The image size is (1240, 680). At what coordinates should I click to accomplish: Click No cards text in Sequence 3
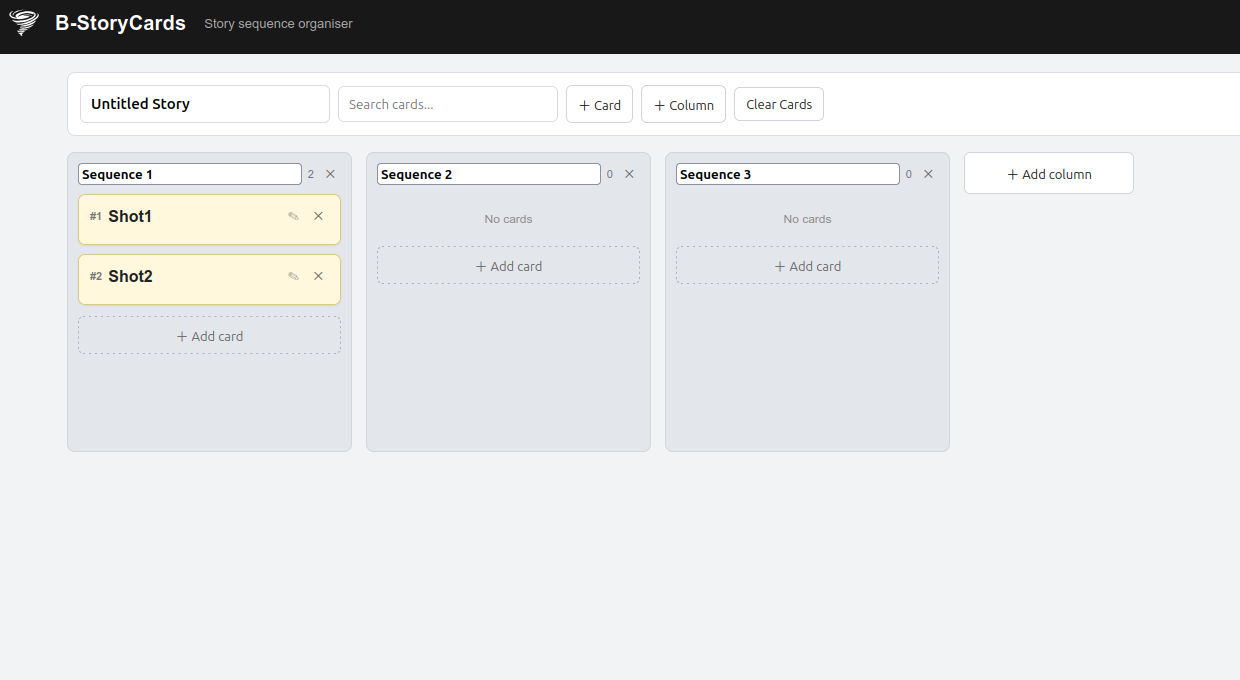point(807,219)
